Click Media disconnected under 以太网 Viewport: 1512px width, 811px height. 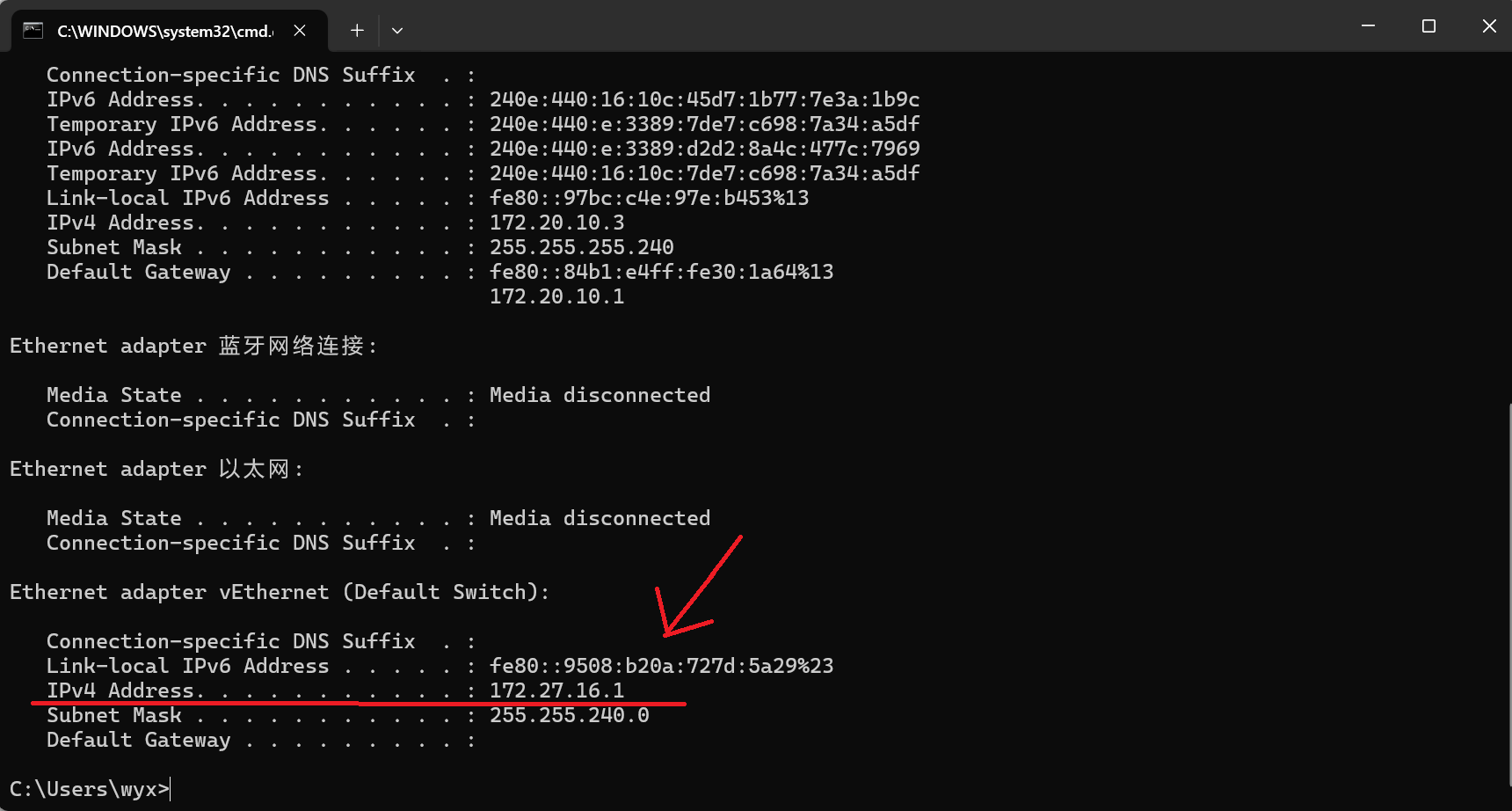point(600,518)
